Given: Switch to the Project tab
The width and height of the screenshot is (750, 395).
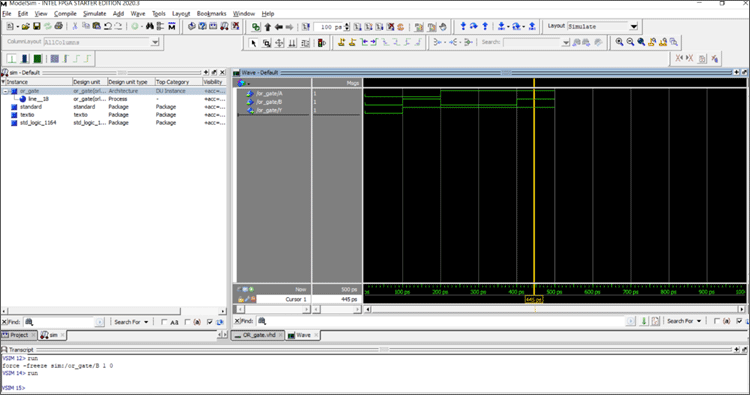Looking at the screenshot, I should pyautogui.click(x=18, y=335).
